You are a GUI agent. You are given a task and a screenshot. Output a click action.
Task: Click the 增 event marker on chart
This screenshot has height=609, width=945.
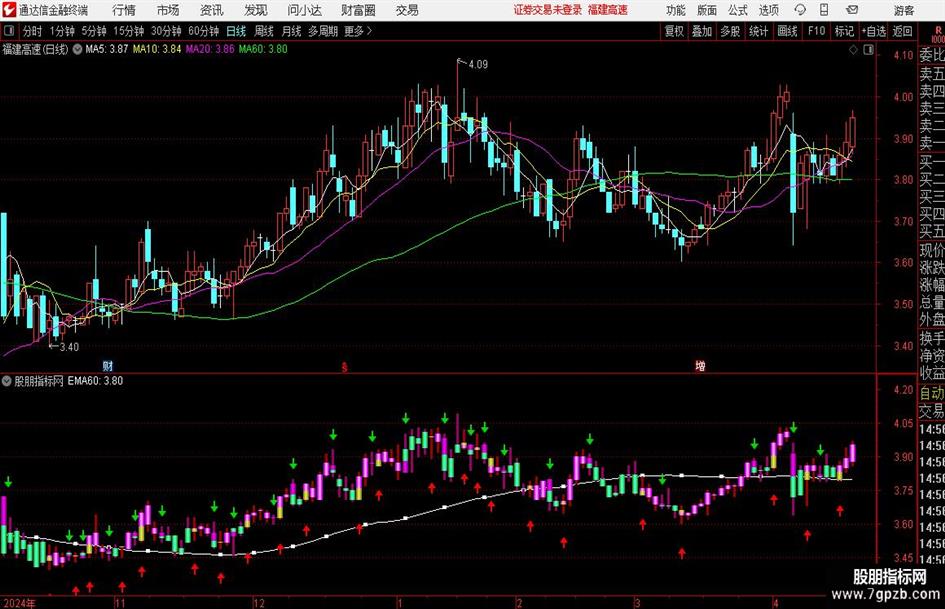point(700,366)
